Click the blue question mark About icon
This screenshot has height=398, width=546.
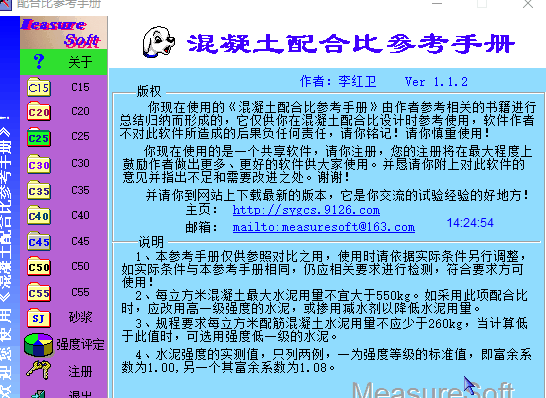pyautogui.click(x=39, y=62)
